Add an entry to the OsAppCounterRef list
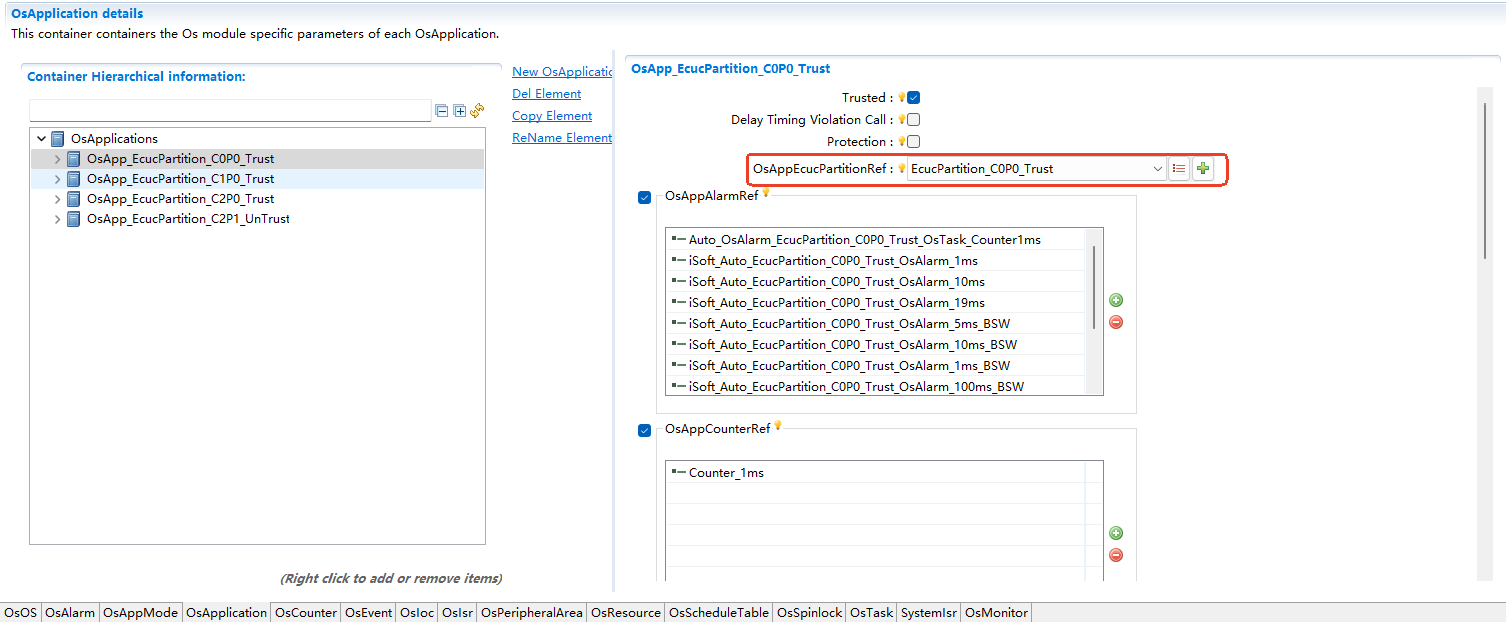The image size is (1506, 622). coord(1116,533)
